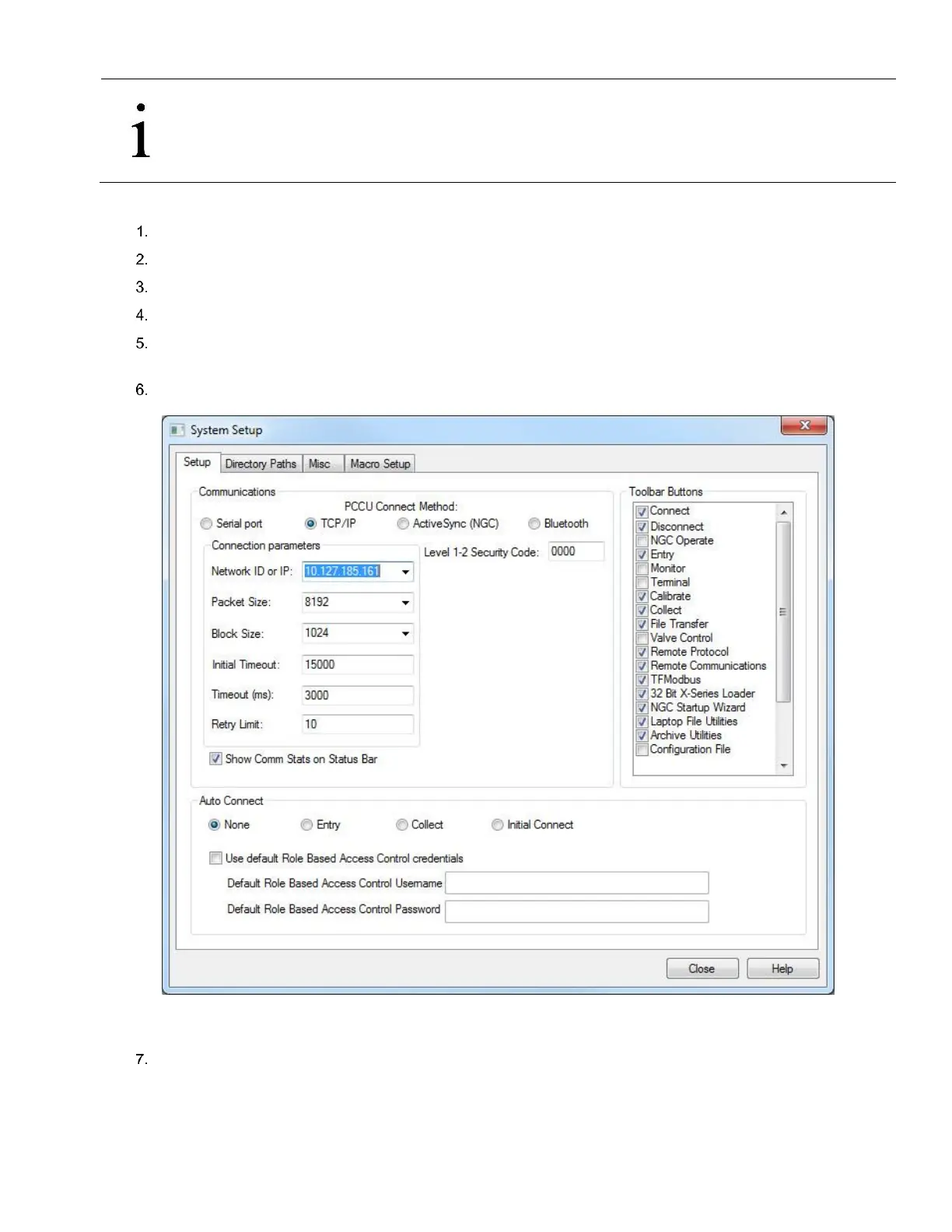Toggle the Calibrate toolbar button checkbox
Screen dimensions: 952x1232
pos(642,597)
